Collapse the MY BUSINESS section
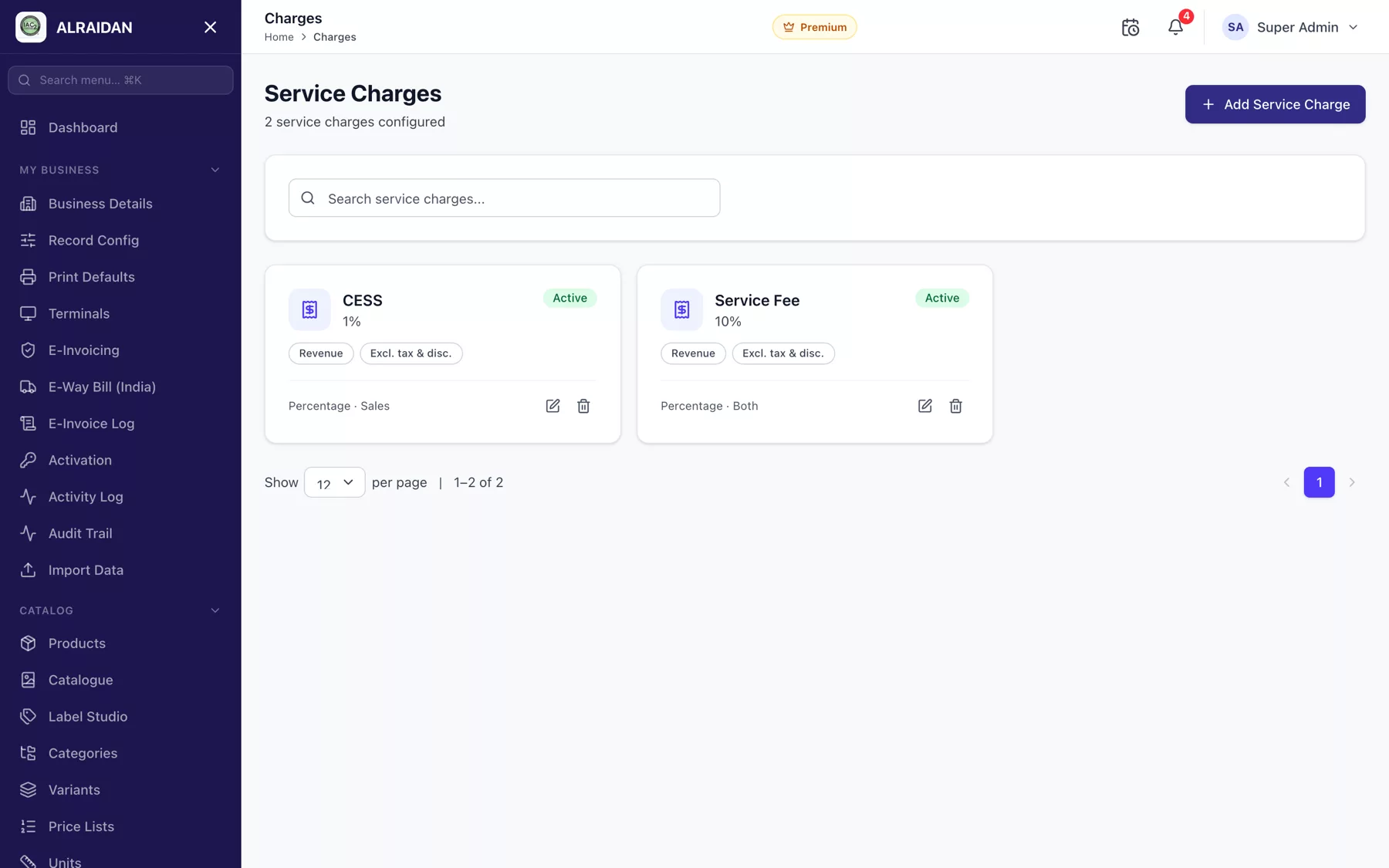 pos(215,170)
